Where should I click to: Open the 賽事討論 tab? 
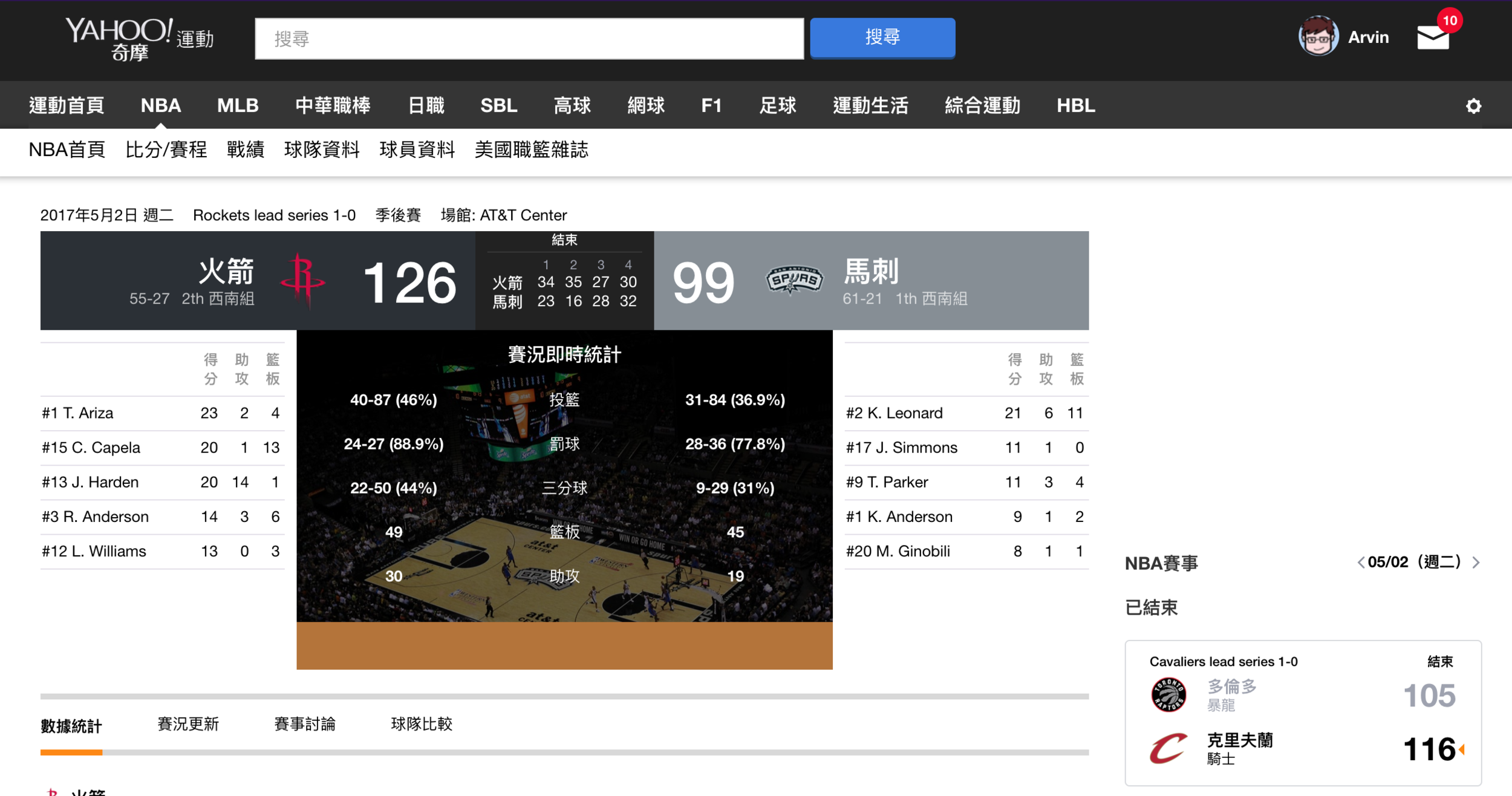tap(304, 724)
